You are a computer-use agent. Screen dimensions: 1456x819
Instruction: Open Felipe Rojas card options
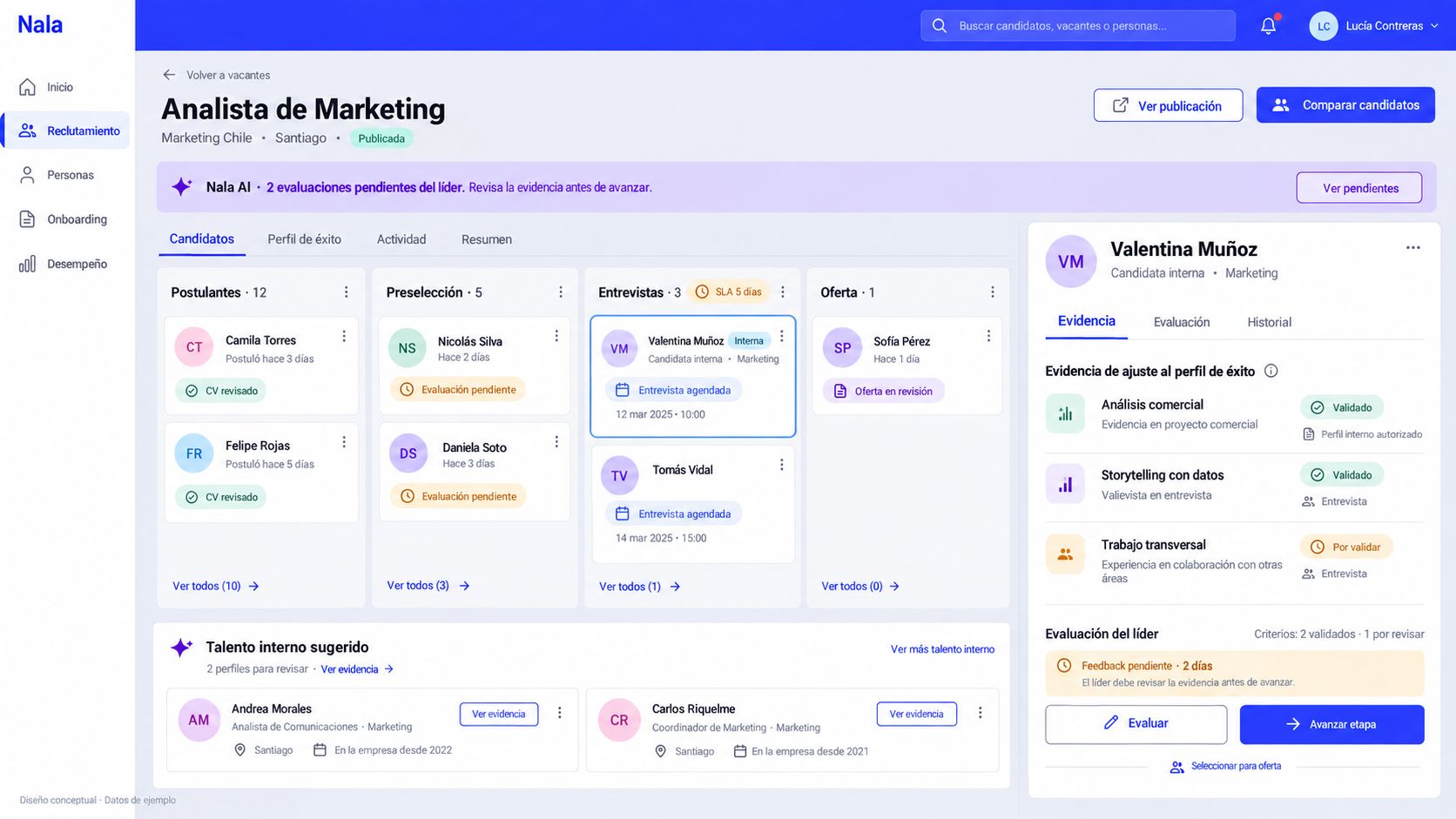click(x=344, y=442)
